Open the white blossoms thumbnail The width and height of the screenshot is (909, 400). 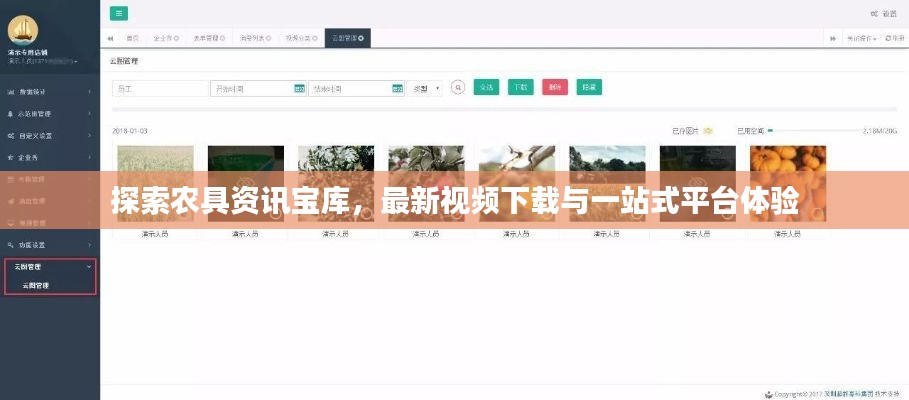336,184
